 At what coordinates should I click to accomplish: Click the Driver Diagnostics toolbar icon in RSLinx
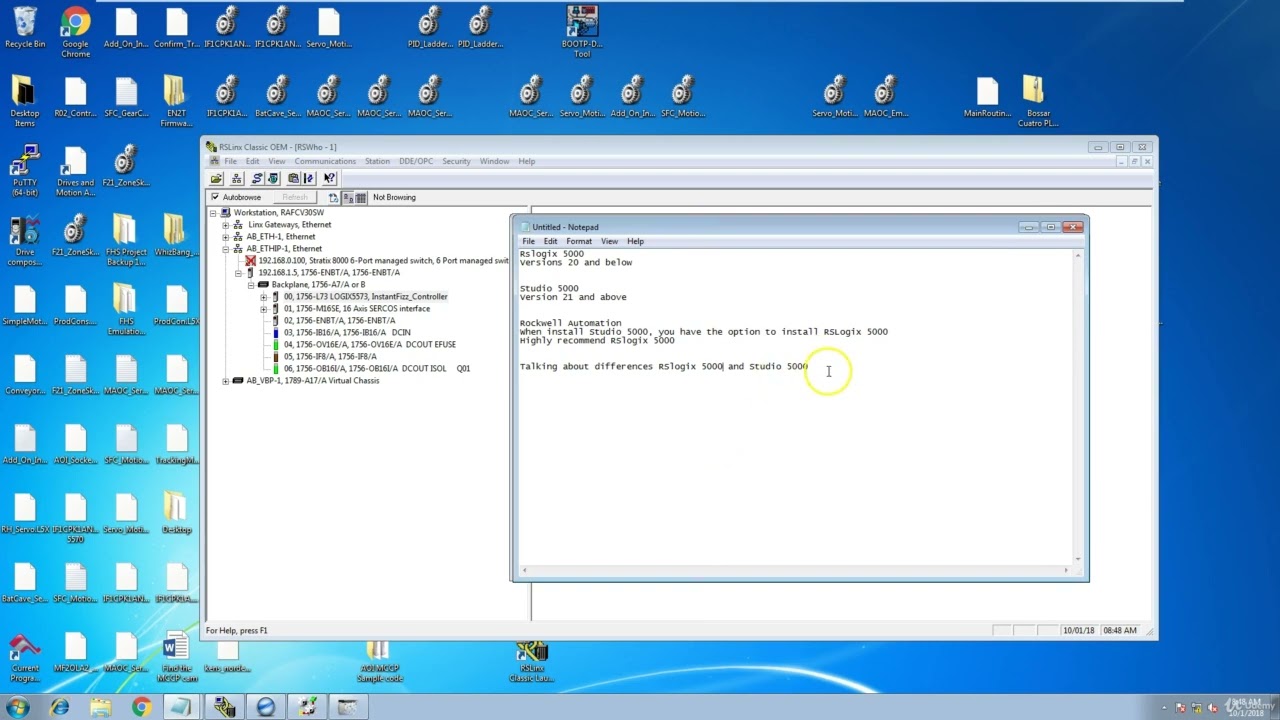click(x=272, y=178)
